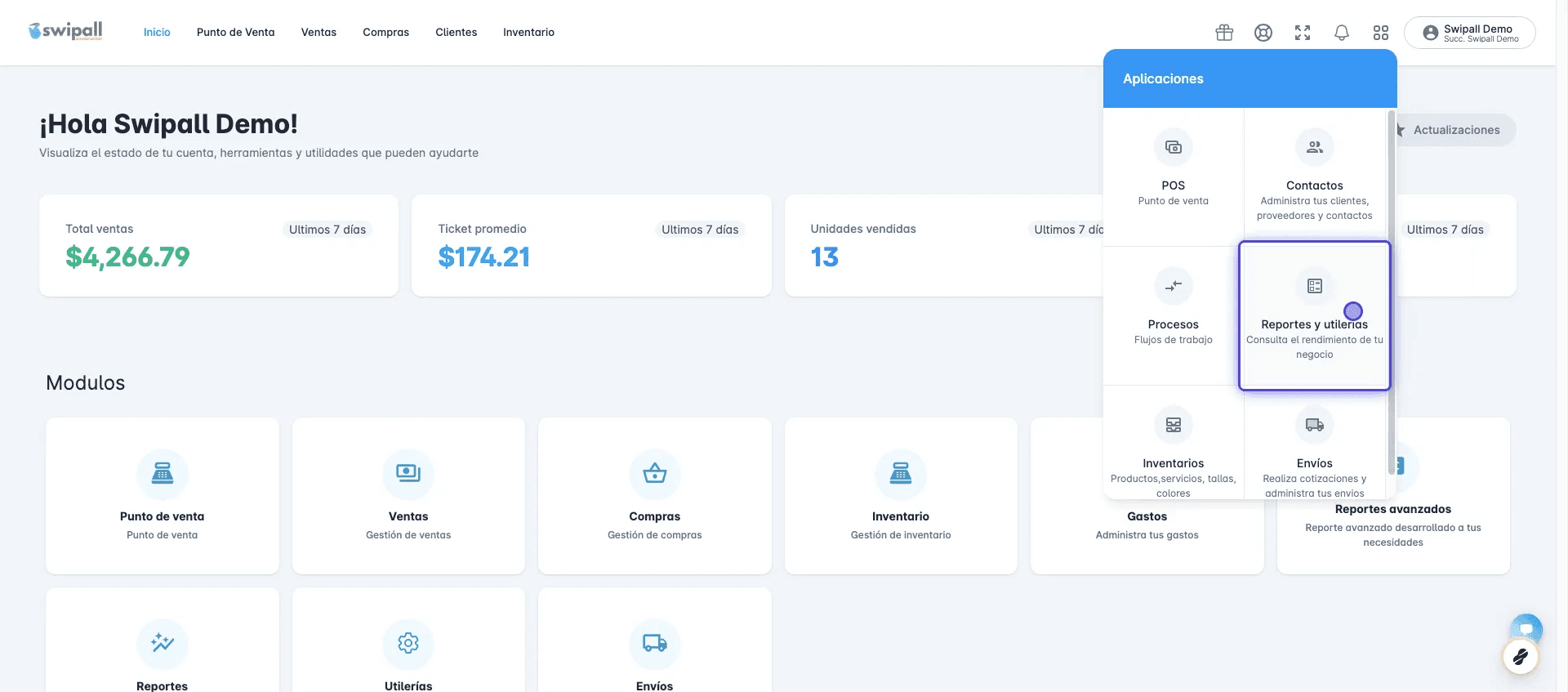Click the $4,266.79 total ventas value
1568x692 pixels.
[x=127, y=257]
